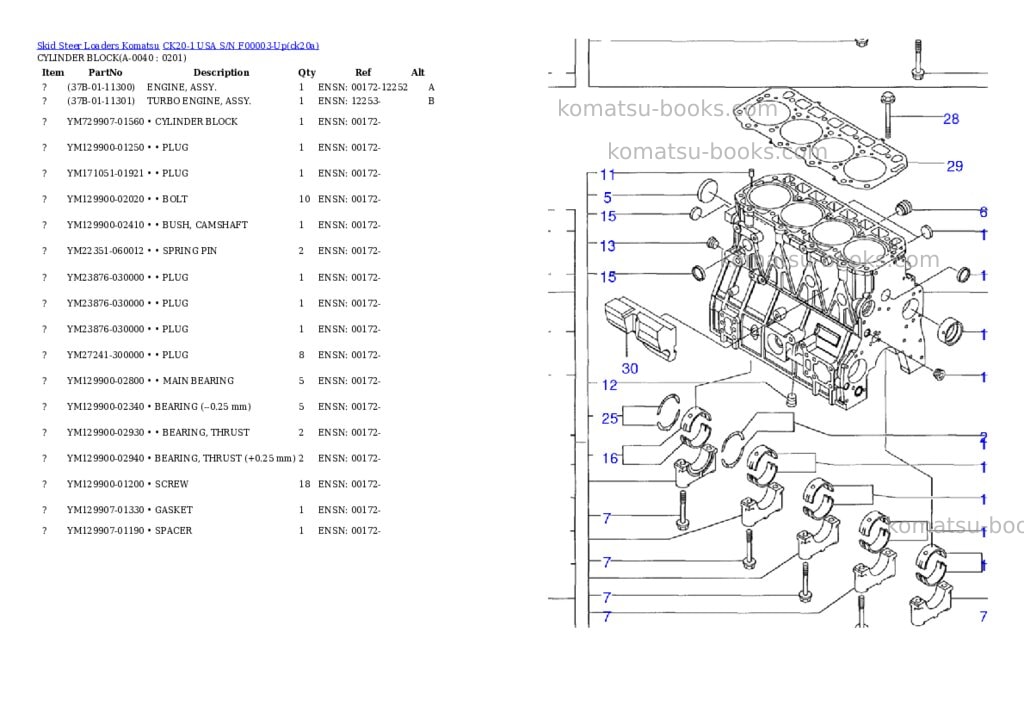Click callout number 28 in diagram
Screen dimensions: 1024x725
pyautogui.click(x=951, y=119)
